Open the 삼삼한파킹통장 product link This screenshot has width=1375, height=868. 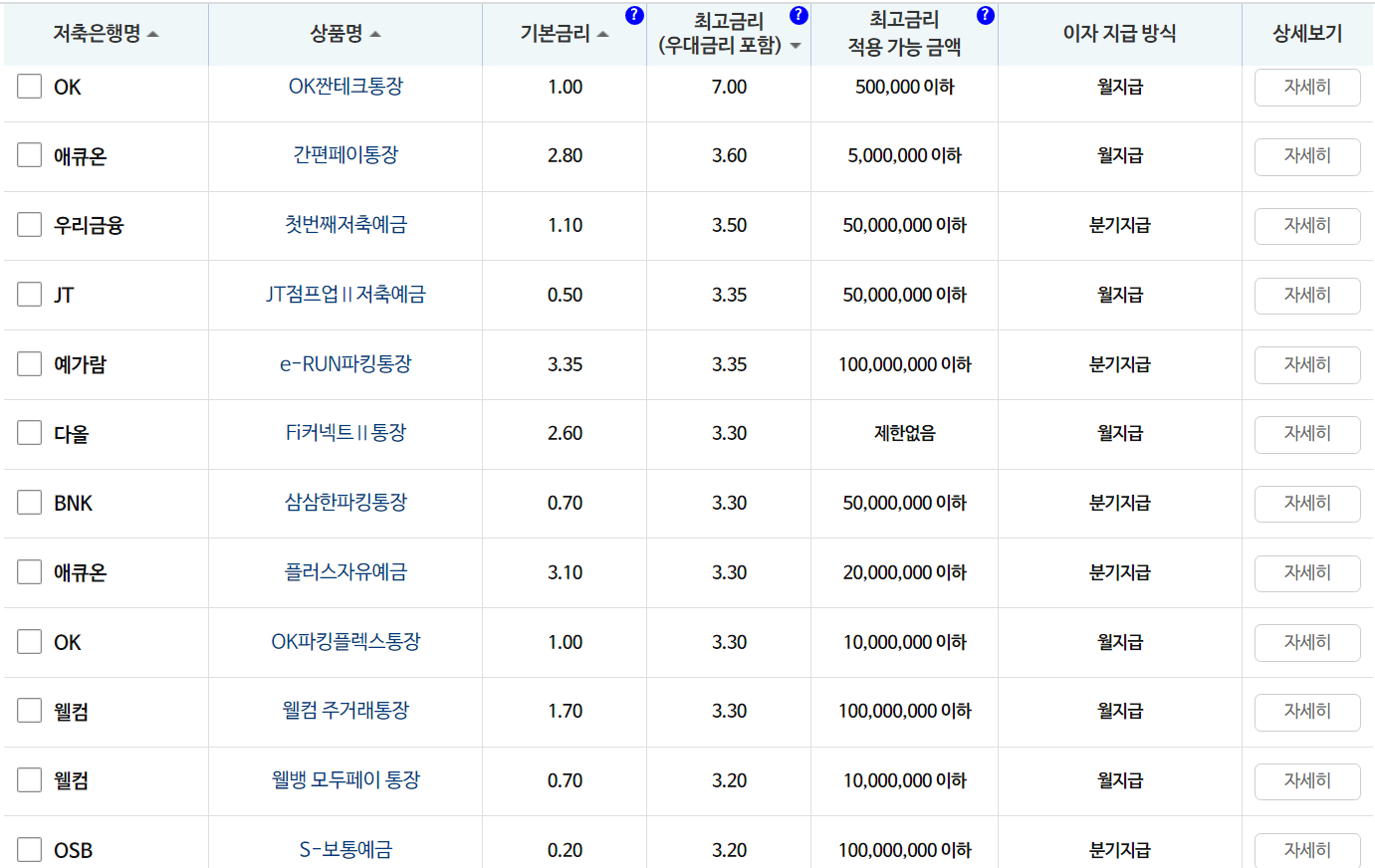click(345, 503)
